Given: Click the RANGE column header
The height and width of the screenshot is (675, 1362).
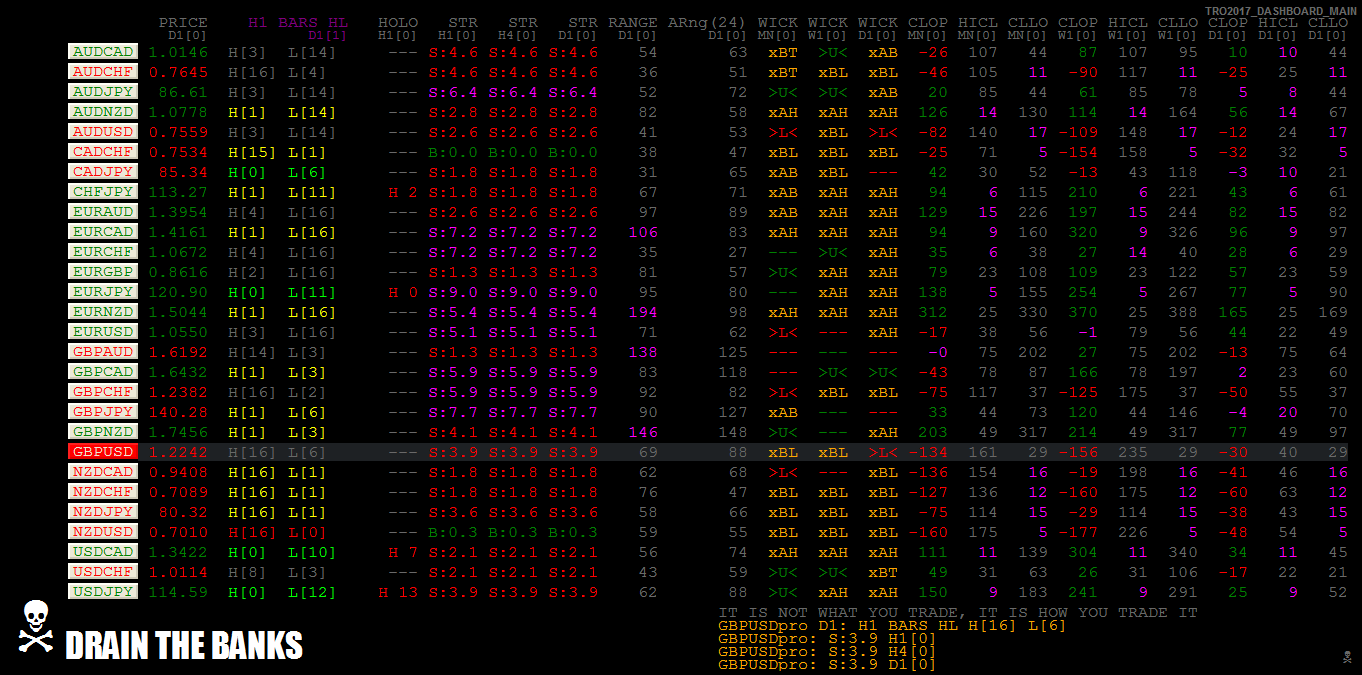Looking at the screenshot, I should (x=633, y=22).
